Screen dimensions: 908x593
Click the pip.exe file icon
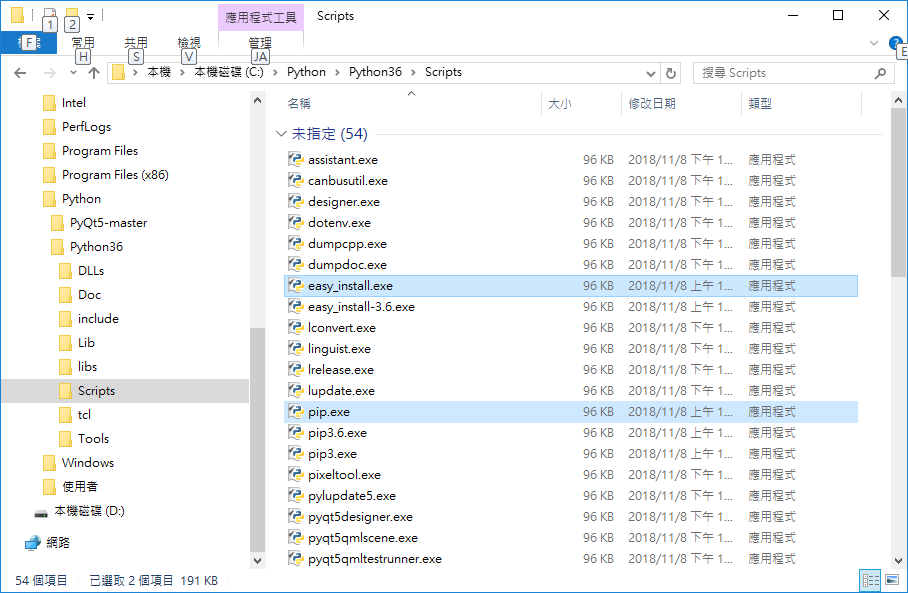[295, 412]
